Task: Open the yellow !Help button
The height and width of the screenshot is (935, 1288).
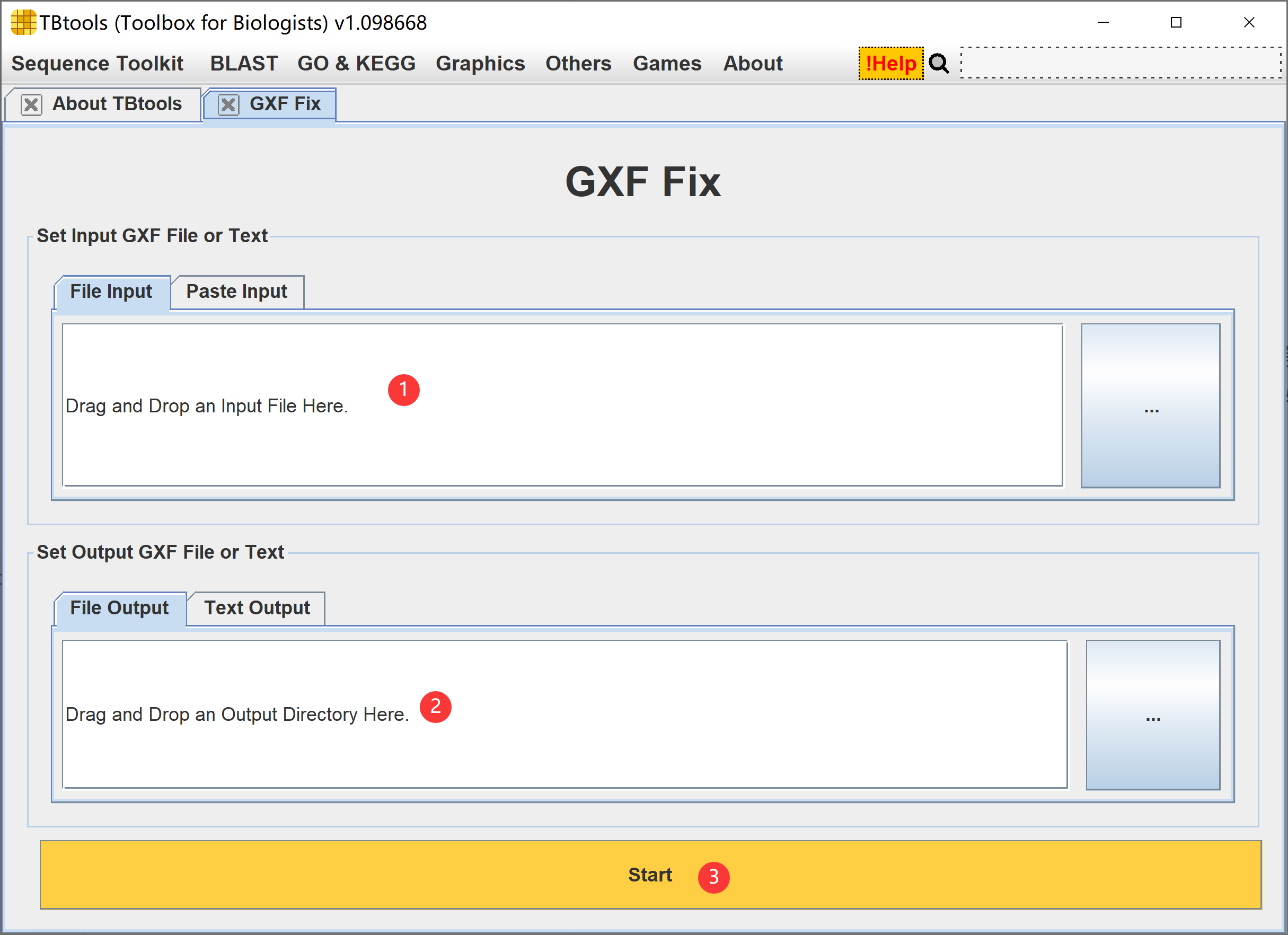Action: (x=890, y=64)
